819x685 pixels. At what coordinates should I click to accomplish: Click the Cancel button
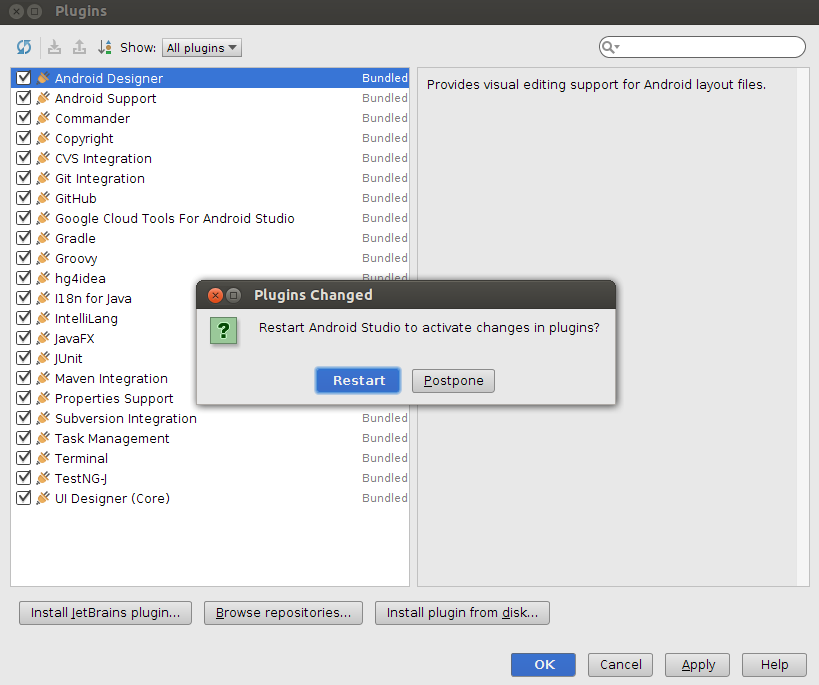(x=621, y=665)
